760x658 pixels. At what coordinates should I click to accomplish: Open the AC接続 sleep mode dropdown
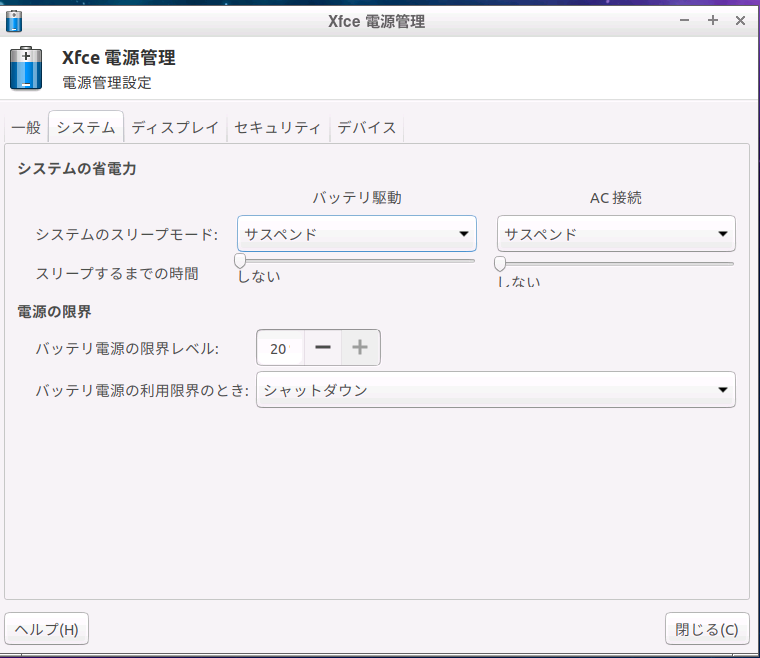click(616, 234)
